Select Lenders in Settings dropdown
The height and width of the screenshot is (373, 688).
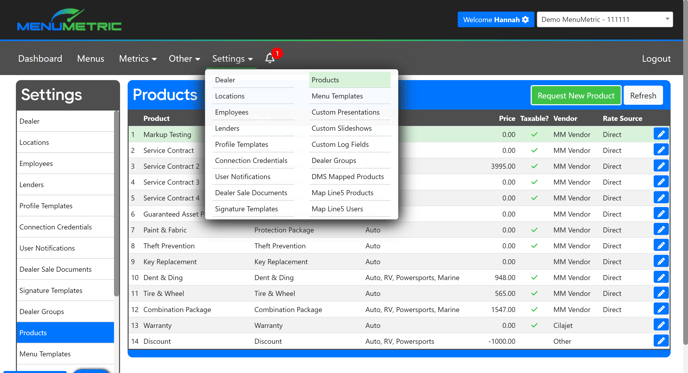point(253,128)
